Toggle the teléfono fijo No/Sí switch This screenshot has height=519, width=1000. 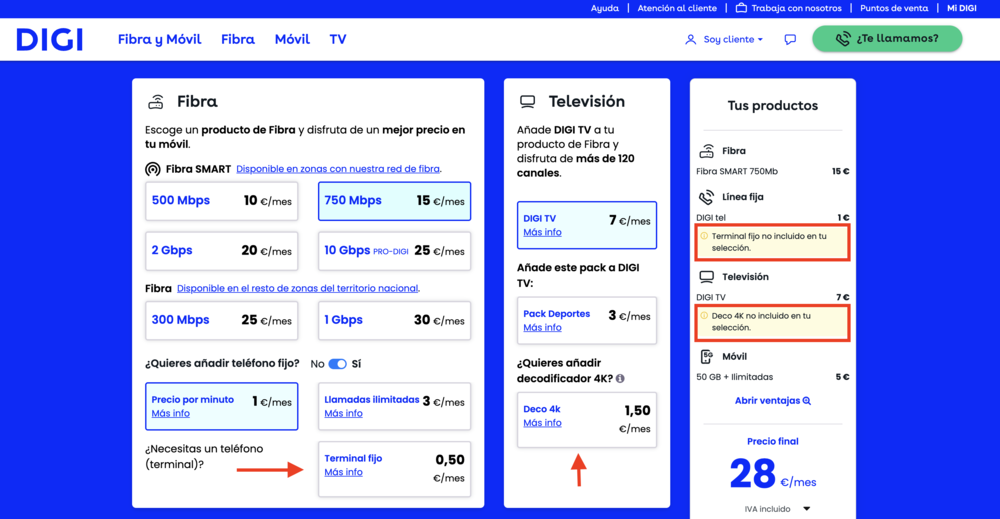click(337, 364)
